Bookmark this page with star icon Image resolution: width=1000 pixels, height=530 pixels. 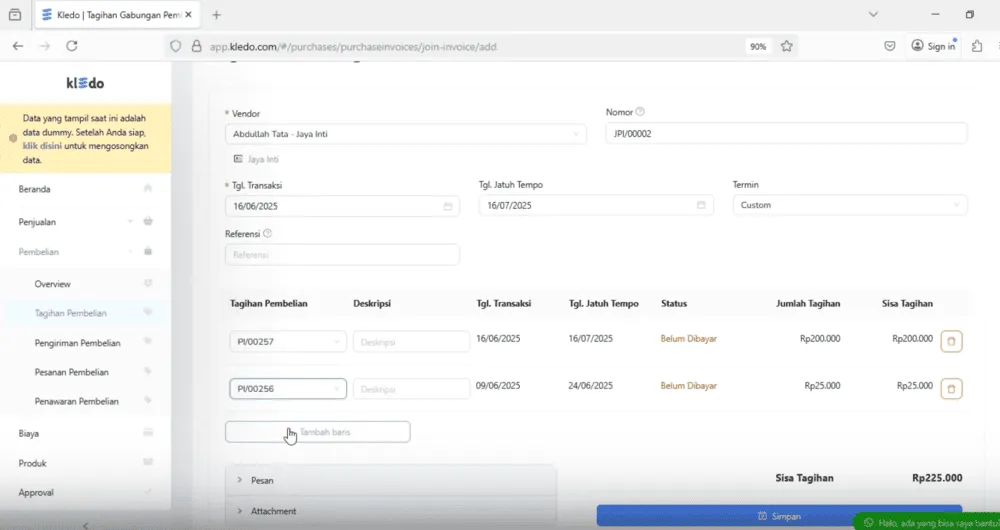tap(786, 46)
